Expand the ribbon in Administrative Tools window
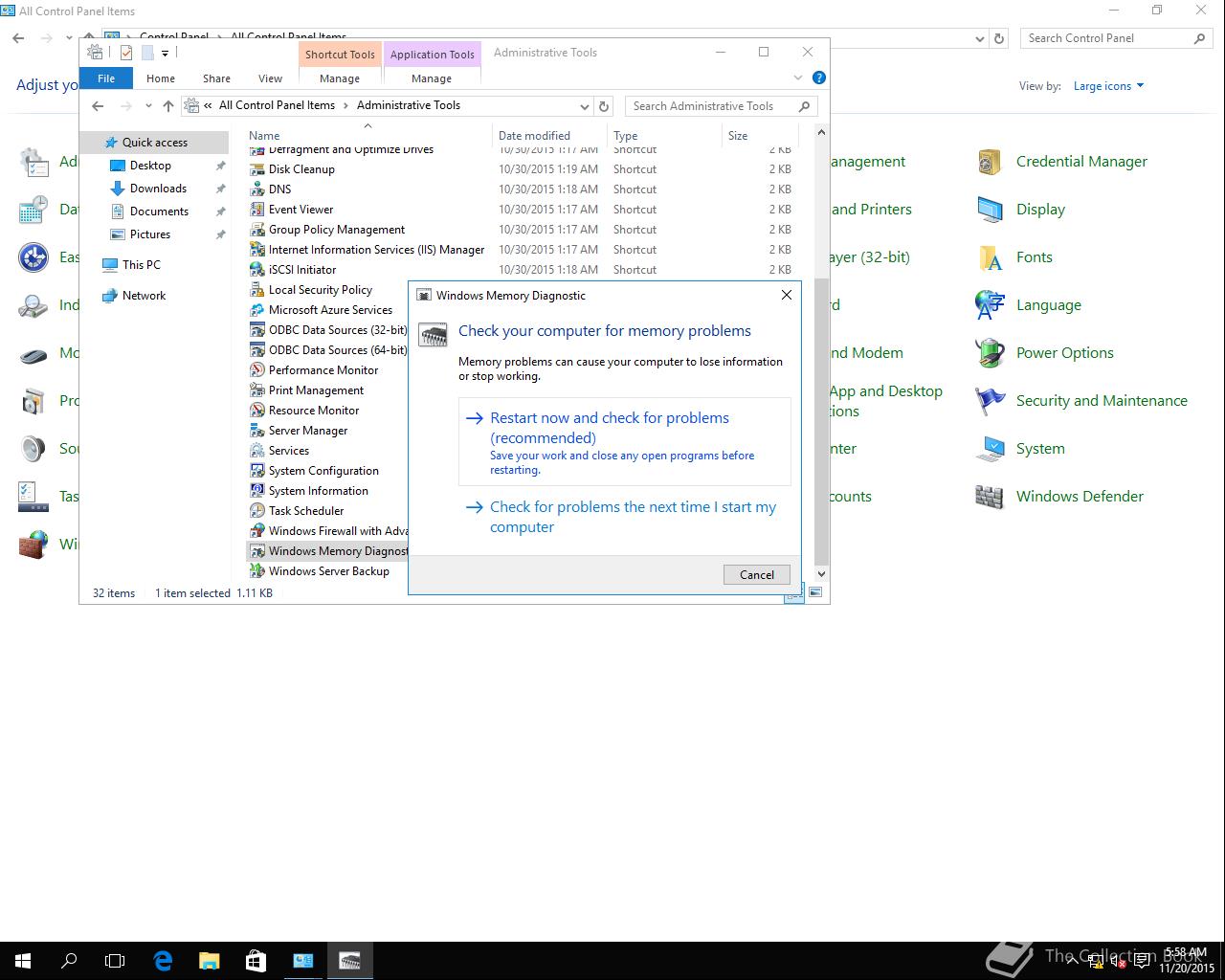1225x980 pixels. [798, 78]
